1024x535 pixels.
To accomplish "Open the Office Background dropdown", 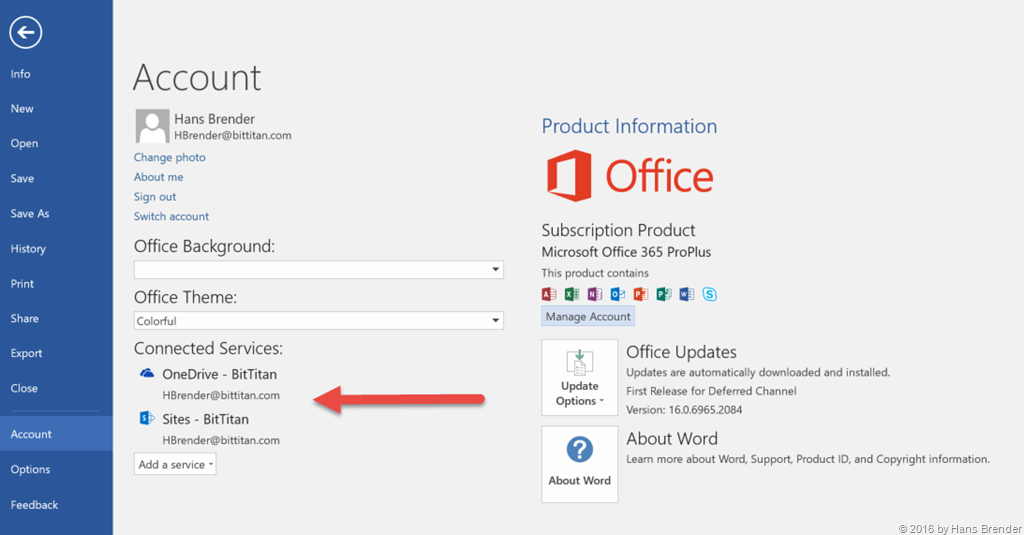I will click(495, 270).
